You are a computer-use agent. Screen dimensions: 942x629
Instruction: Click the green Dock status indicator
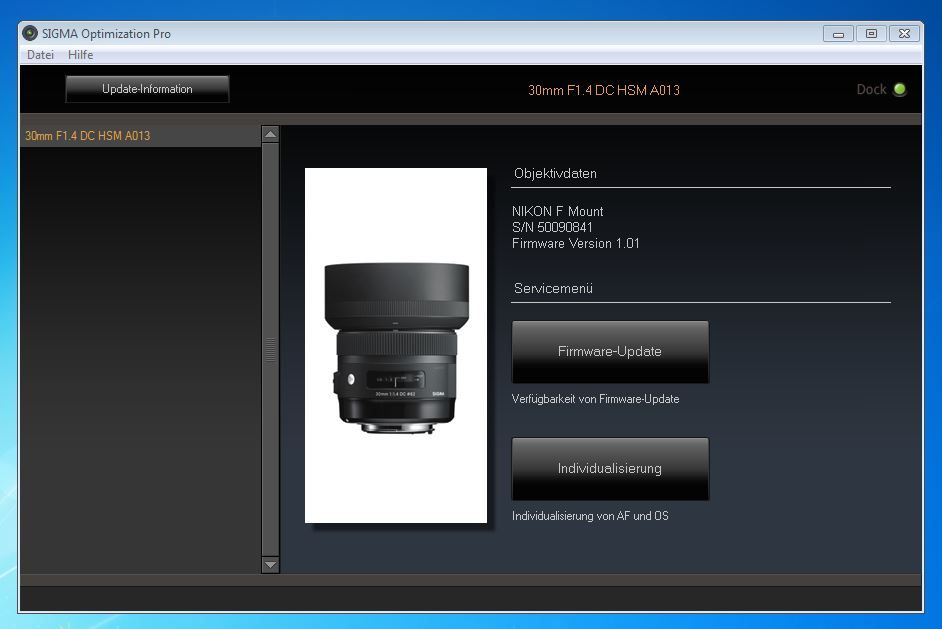pyautogui.click(x=899, y=90)
